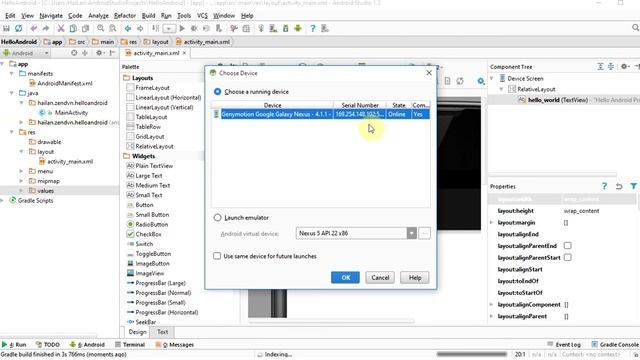Open the run configuration dropdown in the toolbar
Screen dimensions: 640x360
pos(169,28)
